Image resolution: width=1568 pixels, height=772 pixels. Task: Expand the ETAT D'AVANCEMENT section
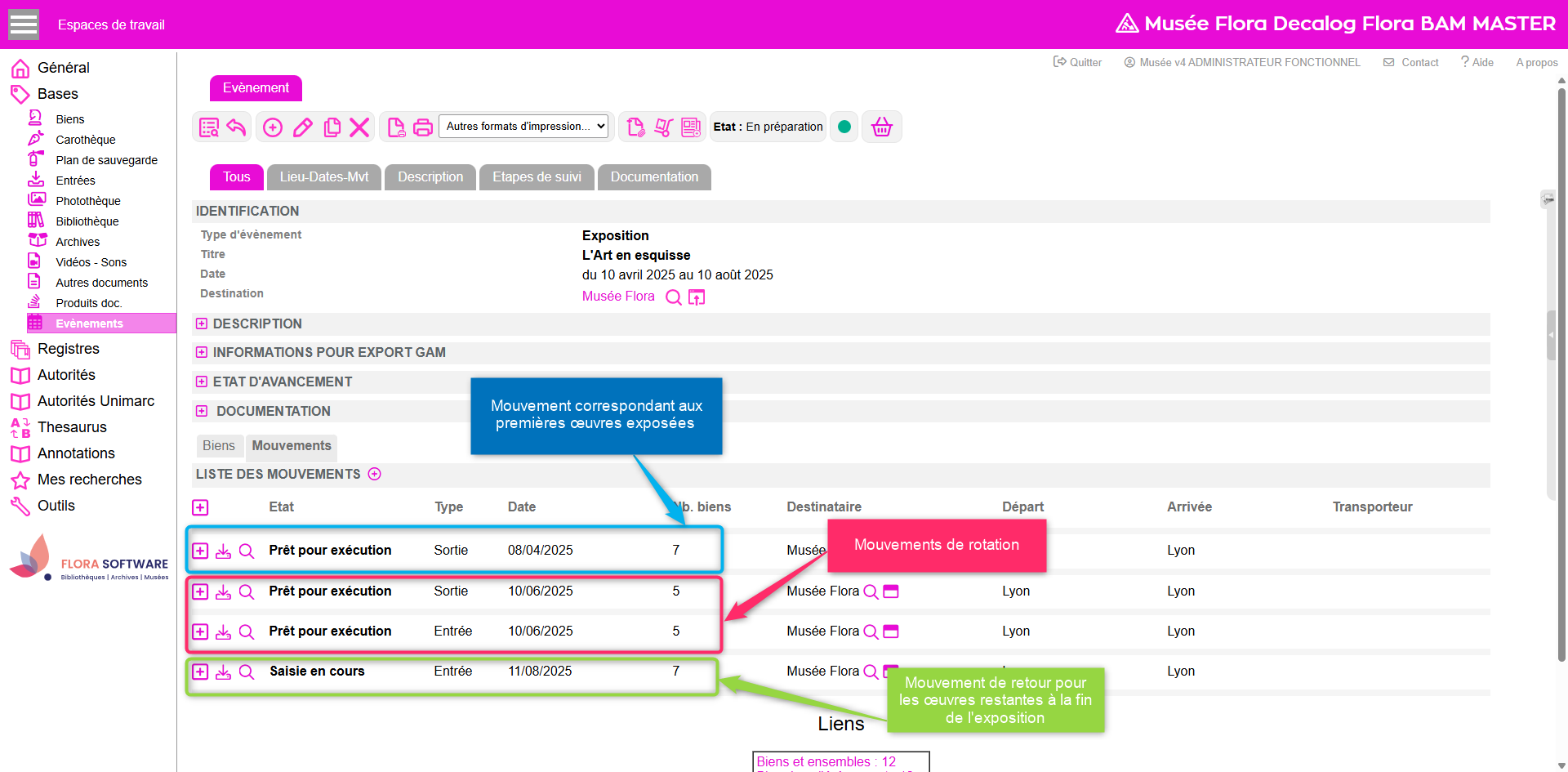coord(202,382)
